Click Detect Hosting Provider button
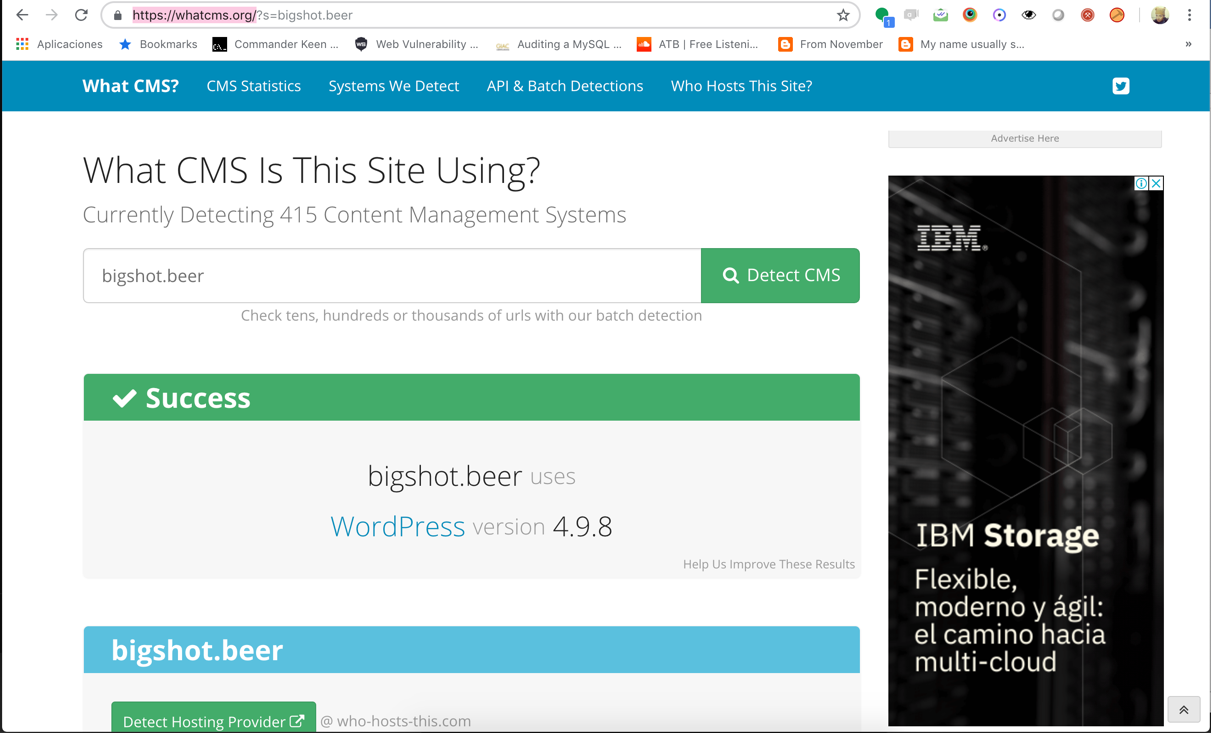This screenshot has height=733, width=1211. click(213, 720)
